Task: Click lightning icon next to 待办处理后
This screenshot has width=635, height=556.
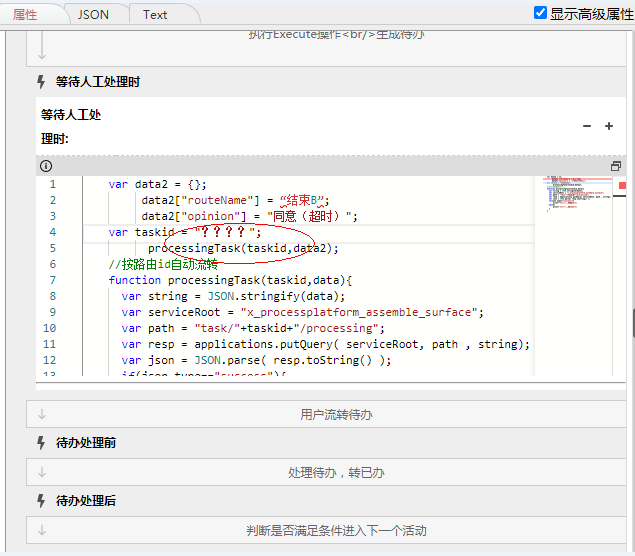Action: (41, 501)
